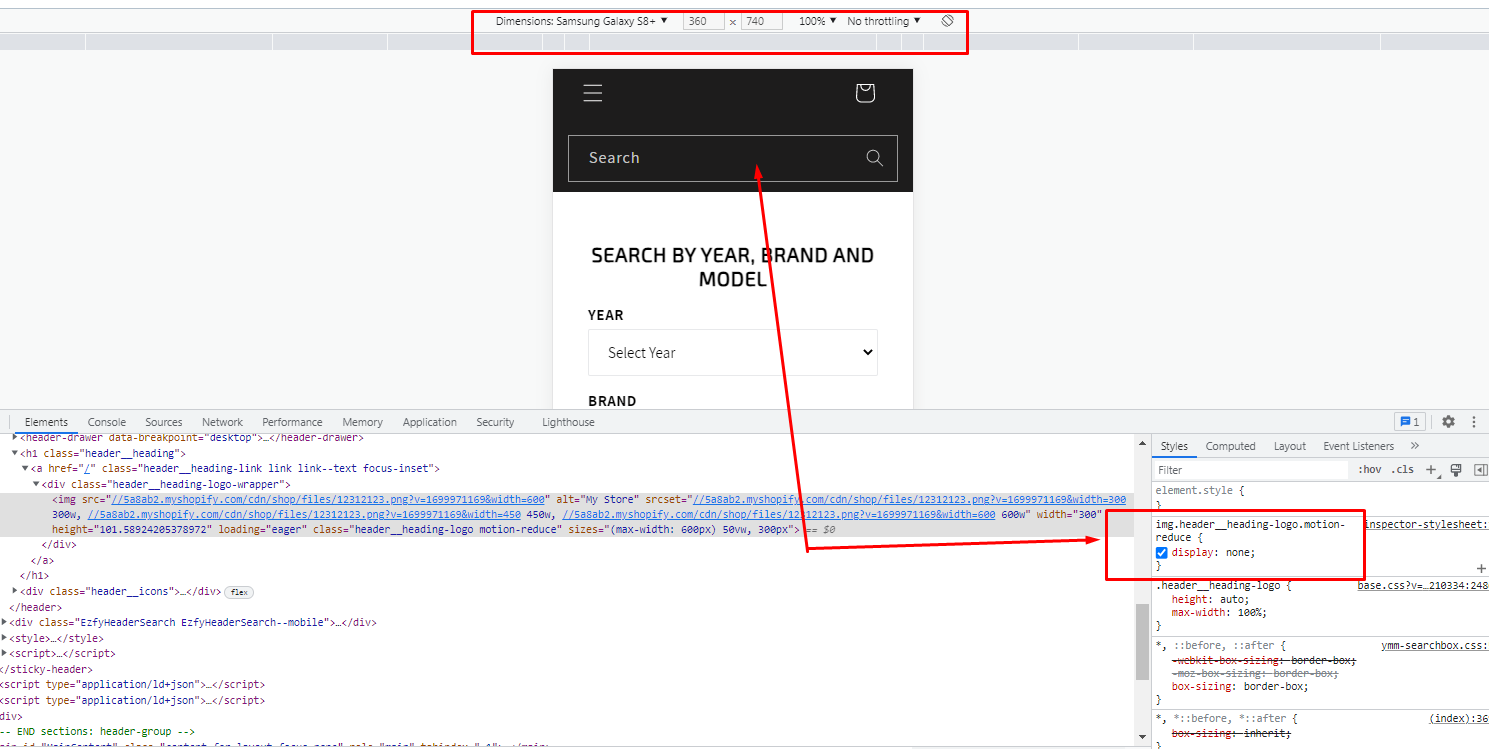Screen dimensions: 1489x749
Task: Open the Memory tab
Action: point(362,422)
